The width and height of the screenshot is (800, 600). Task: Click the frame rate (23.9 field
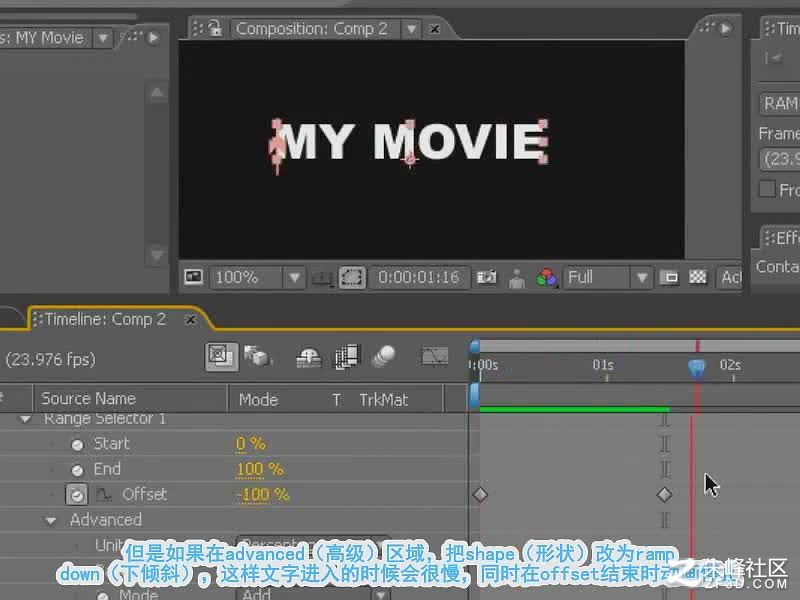[x=781, y=160]
